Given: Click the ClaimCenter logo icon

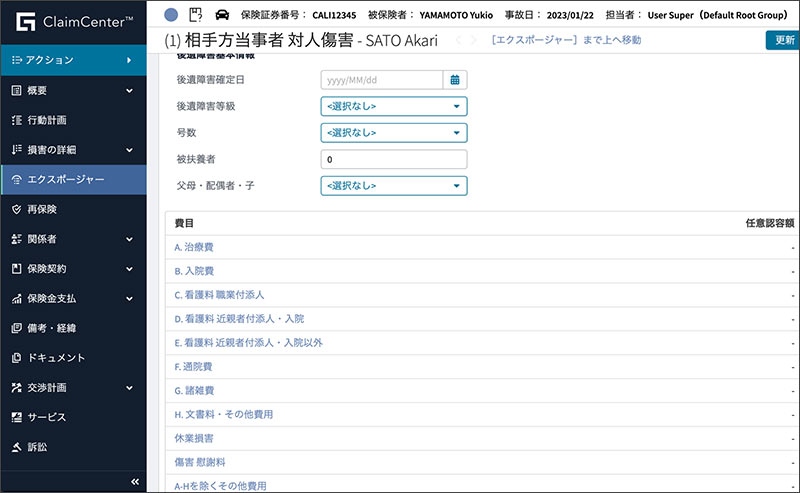Looking at the screenshot, I should click(22, 20).
